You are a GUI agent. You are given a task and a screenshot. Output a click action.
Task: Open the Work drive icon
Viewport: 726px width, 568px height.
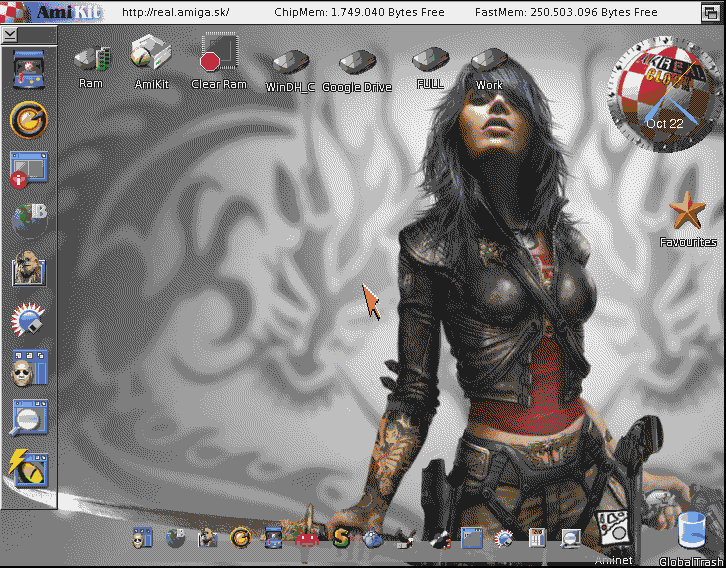488,61
